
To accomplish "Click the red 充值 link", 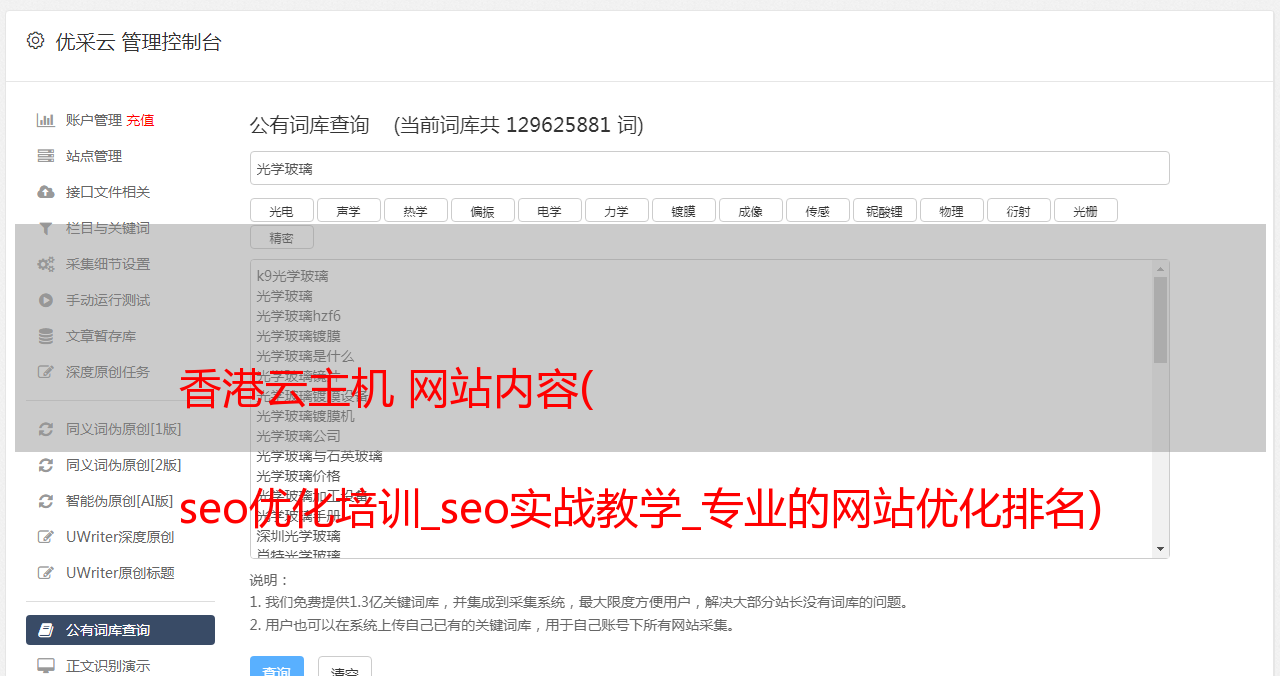I will pyautogui.click(x=140, y=120).
